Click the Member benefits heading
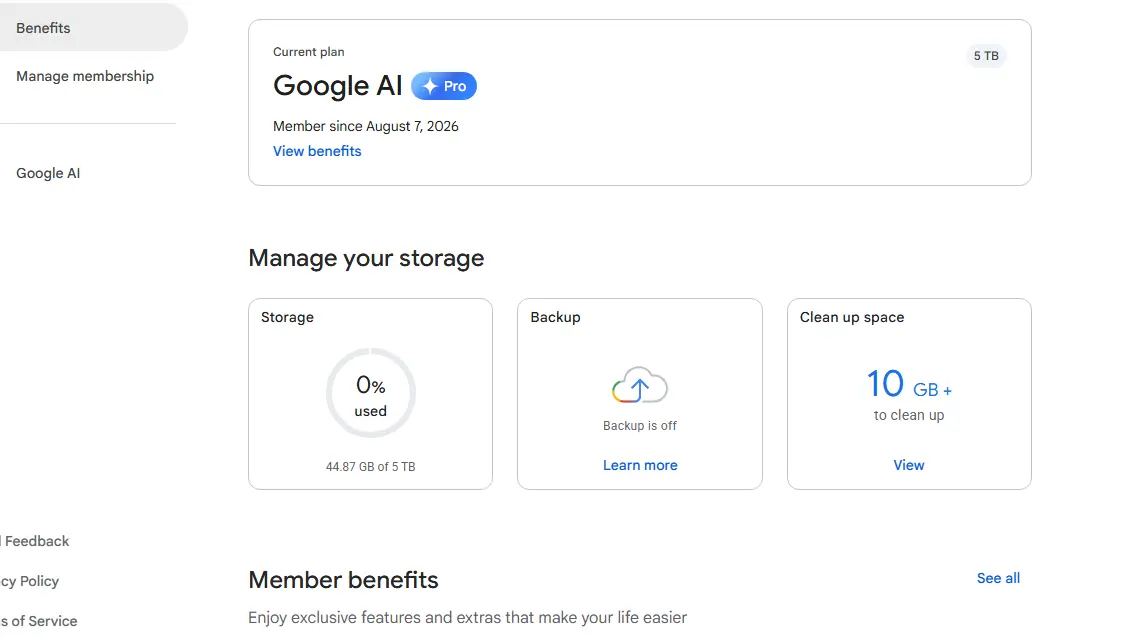Screen dimensions: 1121x638 343,580
